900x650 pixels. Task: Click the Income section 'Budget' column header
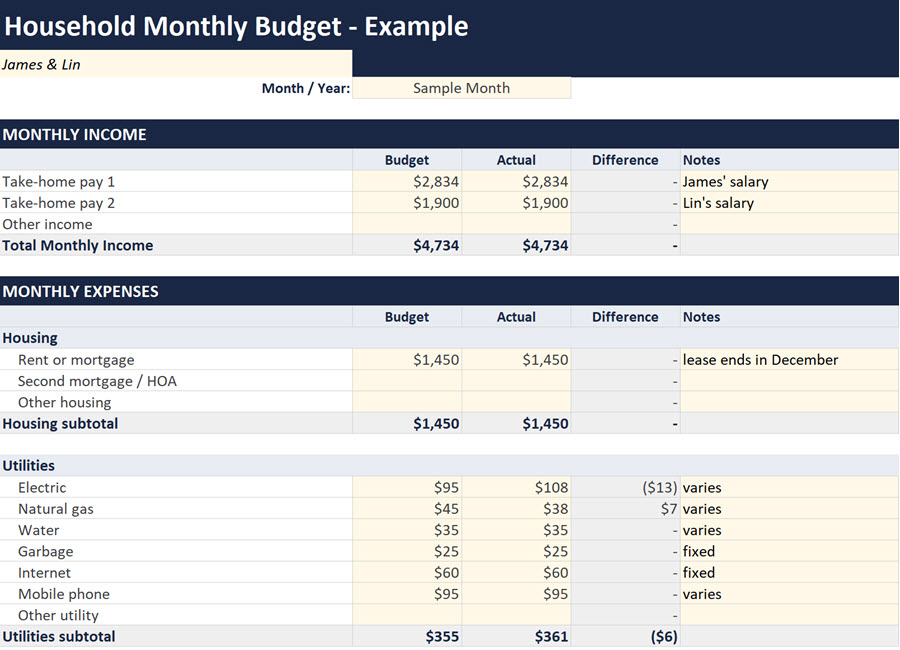(x=407, y=160)
